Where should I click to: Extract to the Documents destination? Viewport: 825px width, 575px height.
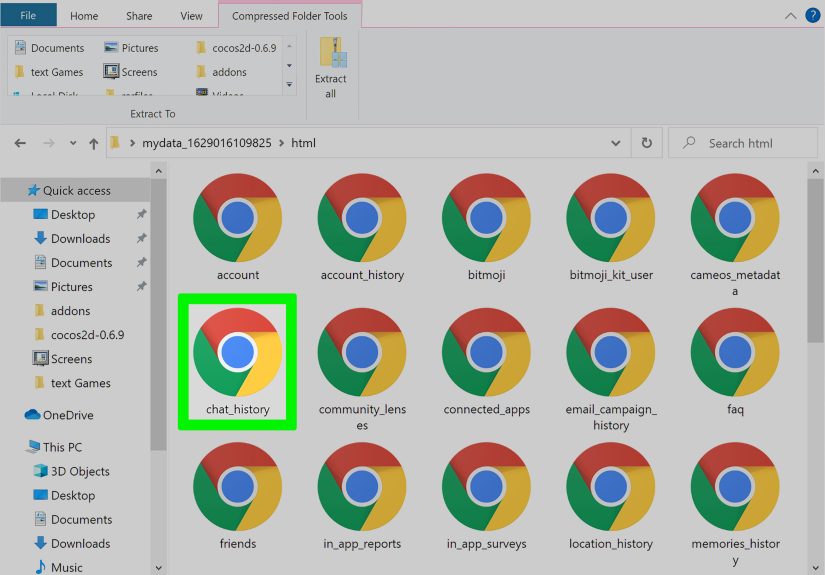tap(49, 48)
